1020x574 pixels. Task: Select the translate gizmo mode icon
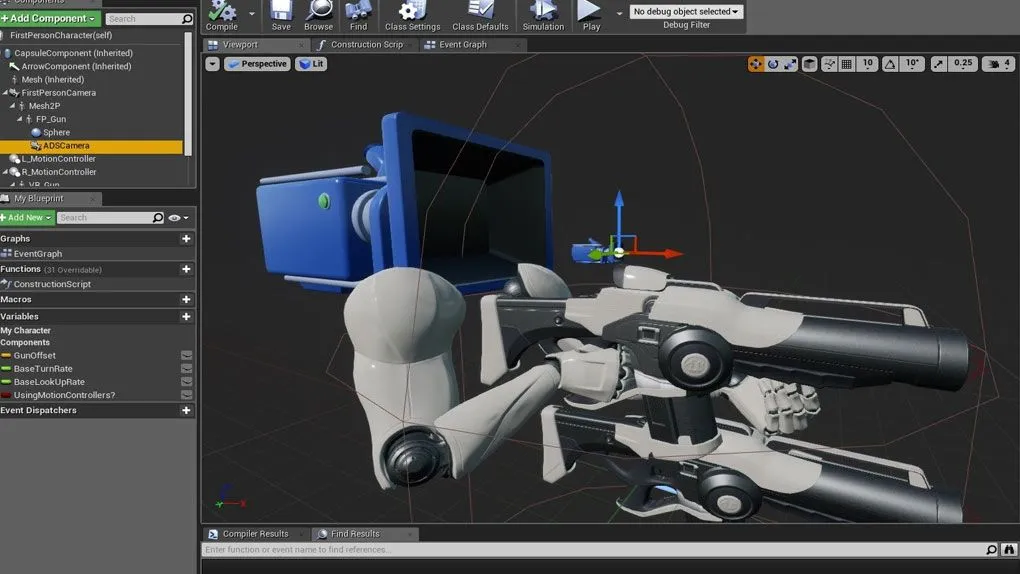click(x=755, y=64)
